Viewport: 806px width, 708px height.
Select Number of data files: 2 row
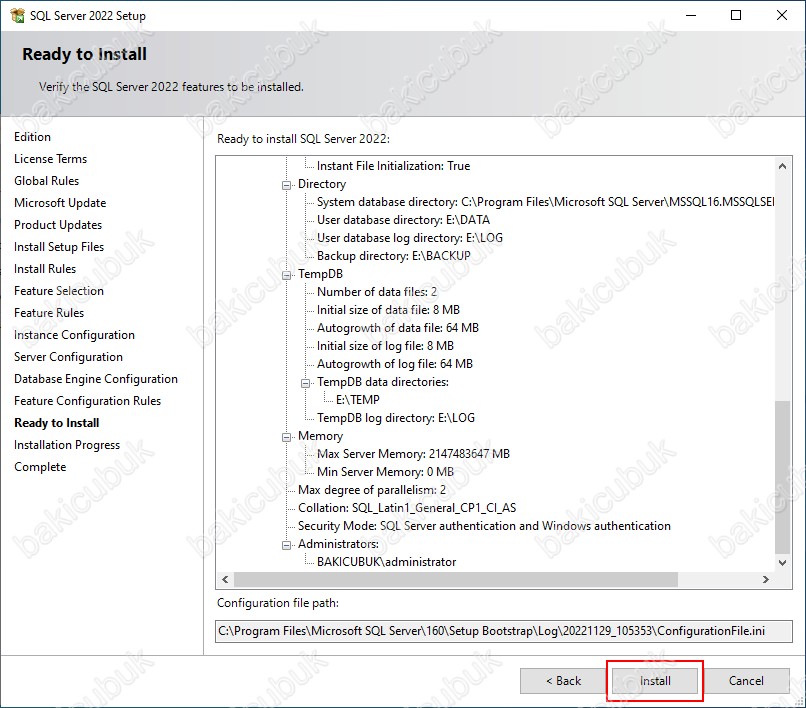pyautogui.click(x=377, y=292)
